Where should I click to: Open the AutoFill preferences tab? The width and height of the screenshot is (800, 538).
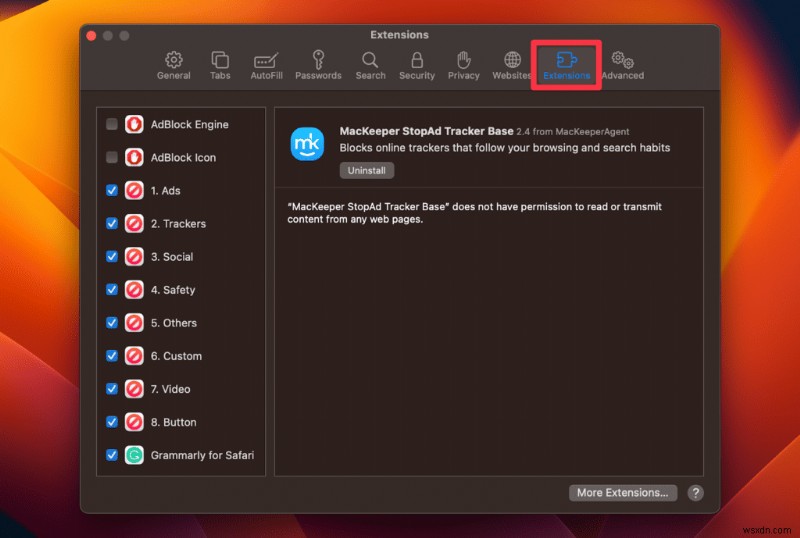tap(266, 65)
